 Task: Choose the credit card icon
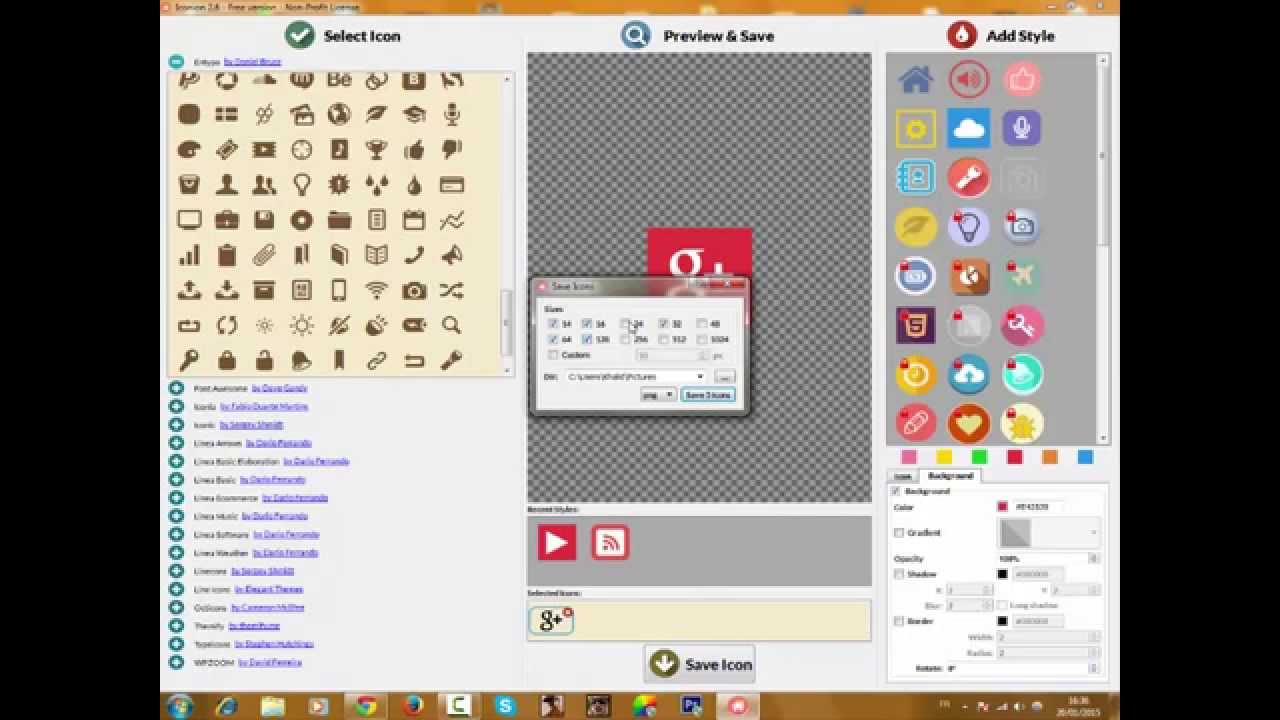pyautogui.click(x=451, y=185)
